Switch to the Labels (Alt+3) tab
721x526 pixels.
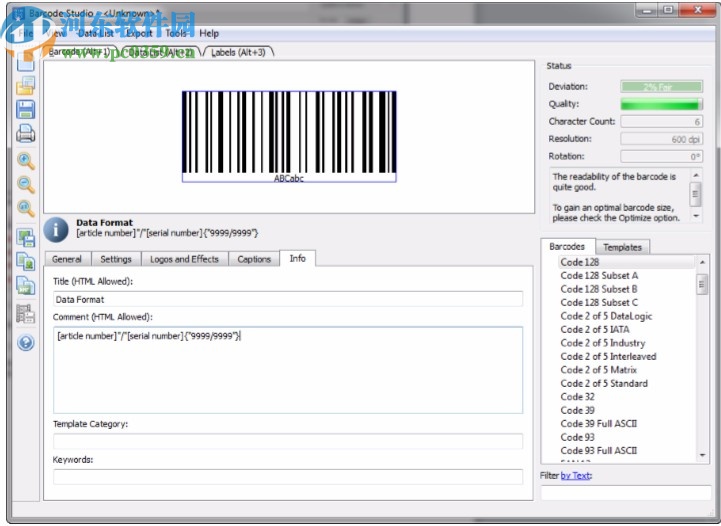click(238, 52)
